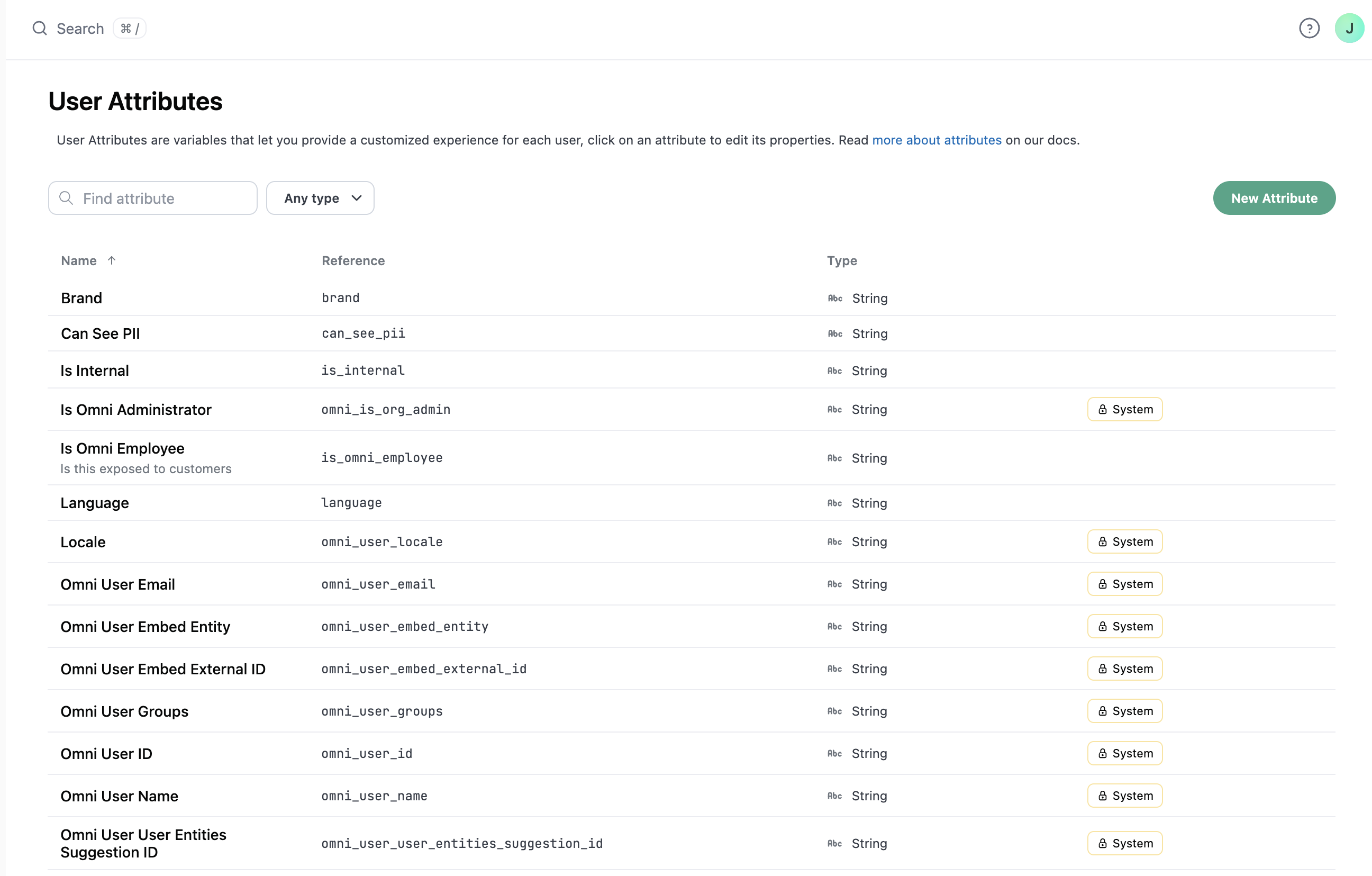Click the System lock badge for Omni User Email
This screenshot has width=1372, height=876.
tap(1124, 584)
